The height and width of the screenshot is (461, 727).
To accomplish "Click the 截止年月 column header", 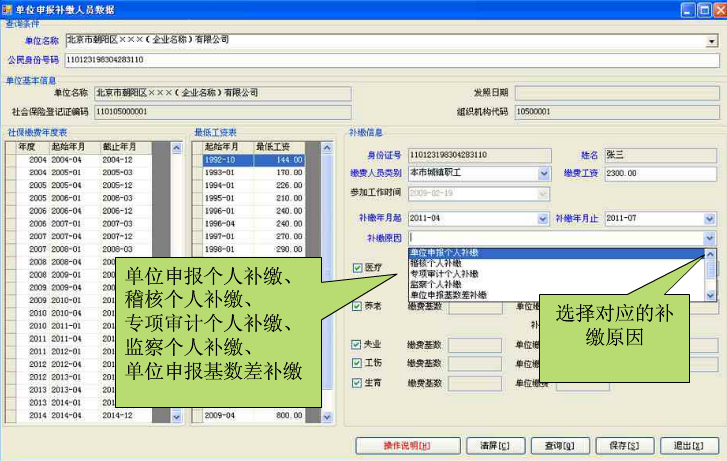I will [125, 147].
